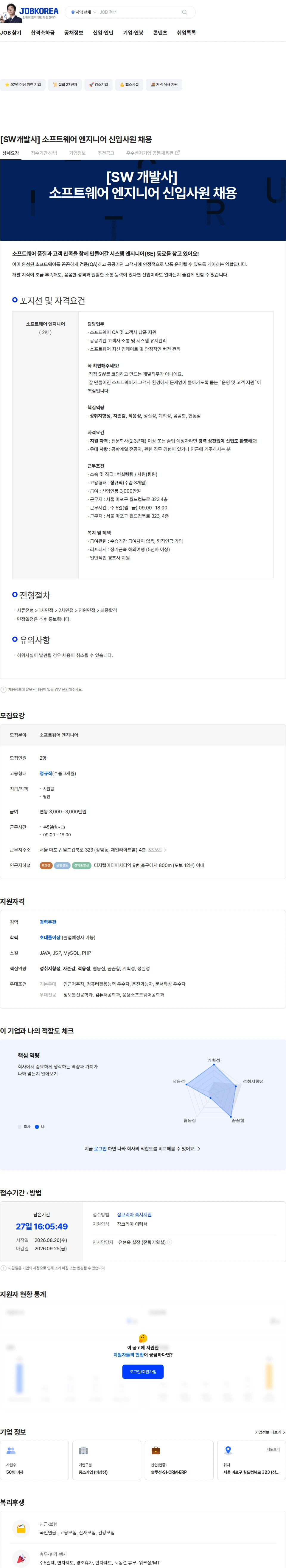Click the 나 legend marker

click(x=37, y=1127)
